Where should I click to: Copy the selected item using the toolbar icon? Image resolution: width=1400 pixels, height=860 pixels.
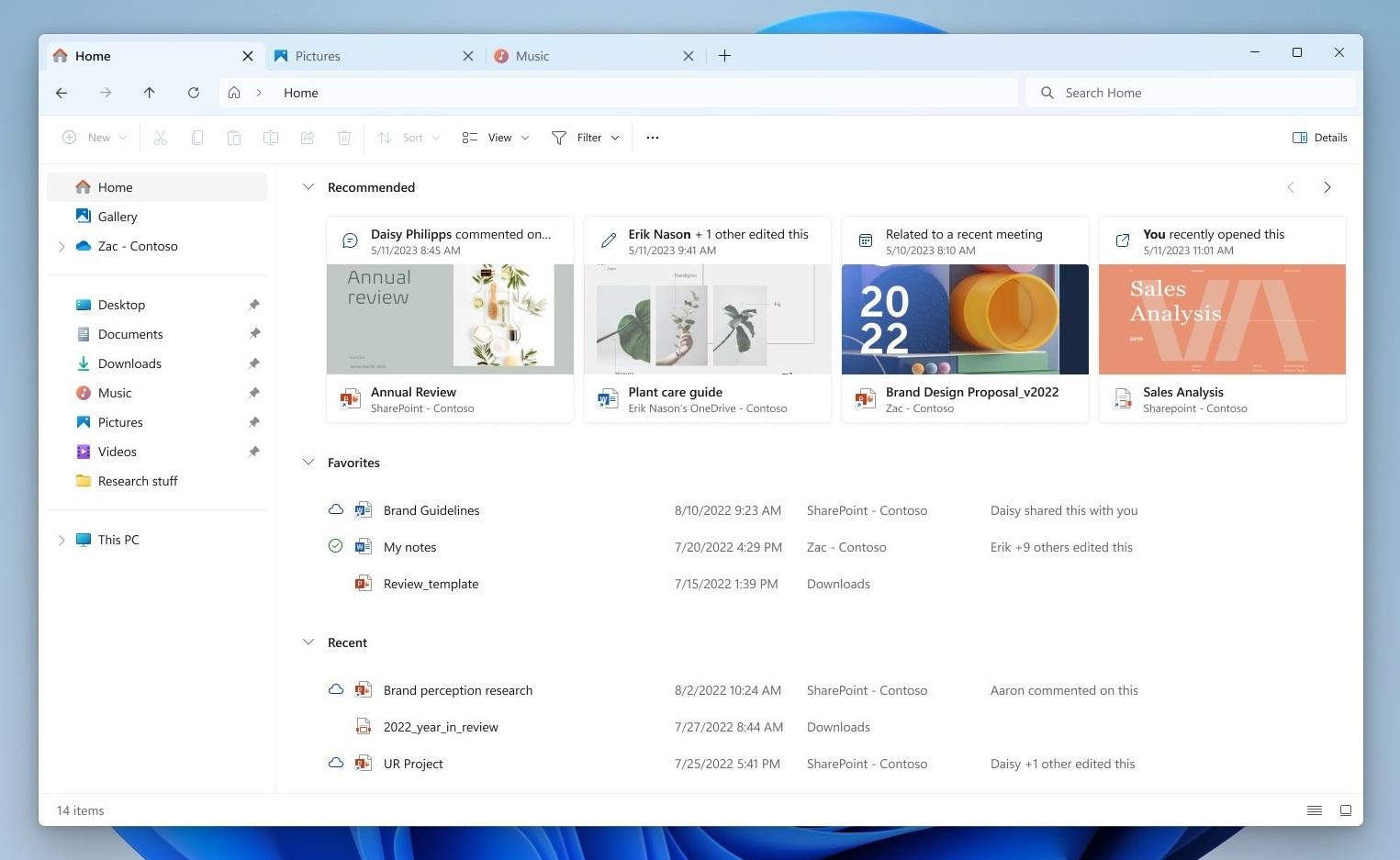[197, 137]
